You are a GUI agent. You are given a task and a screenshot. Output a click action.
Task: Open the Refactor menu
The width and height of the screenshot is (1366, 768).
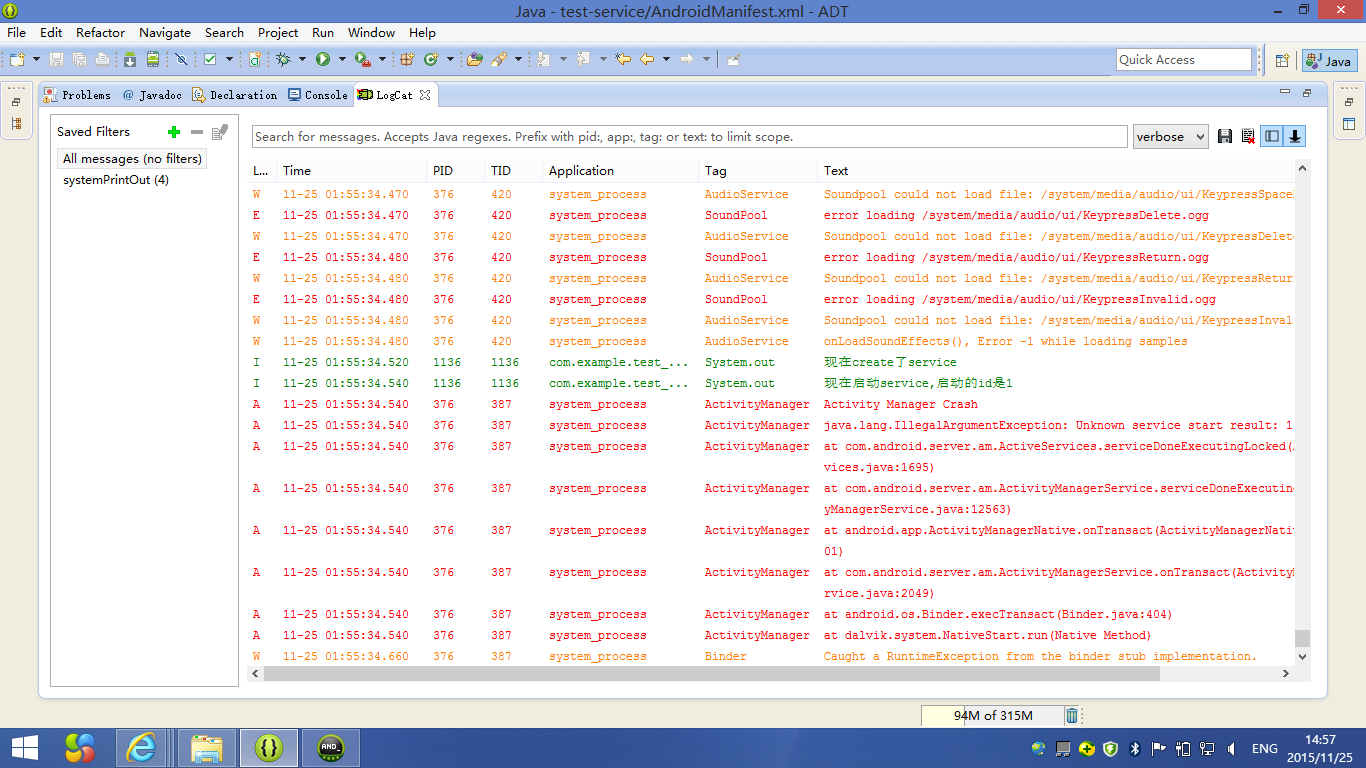tap(101, 32)
